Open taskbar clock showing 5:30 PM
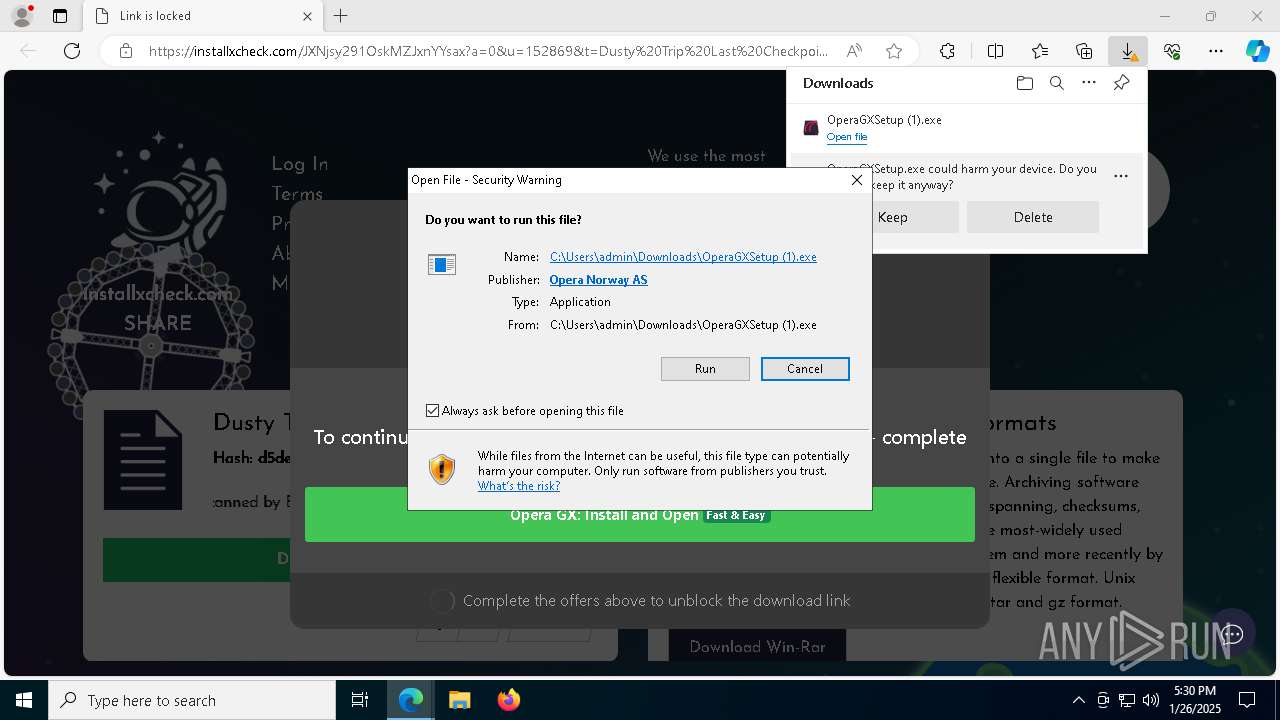This screenshot has width=1280, height=720. tap(1195, 700)
